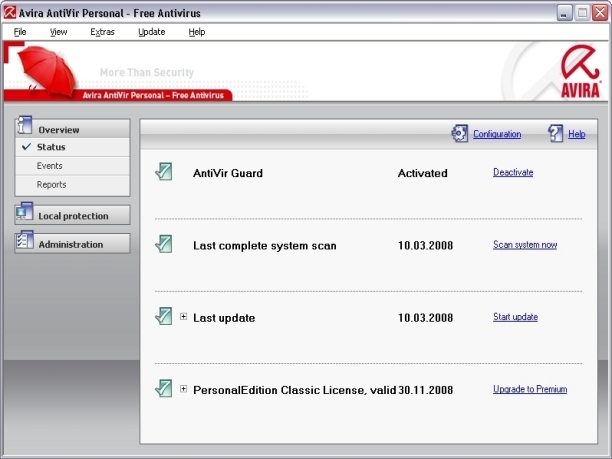Expand the PersonalEdition Classic License details
Viewport: 612px width, 459px height.
pos(184,389)
